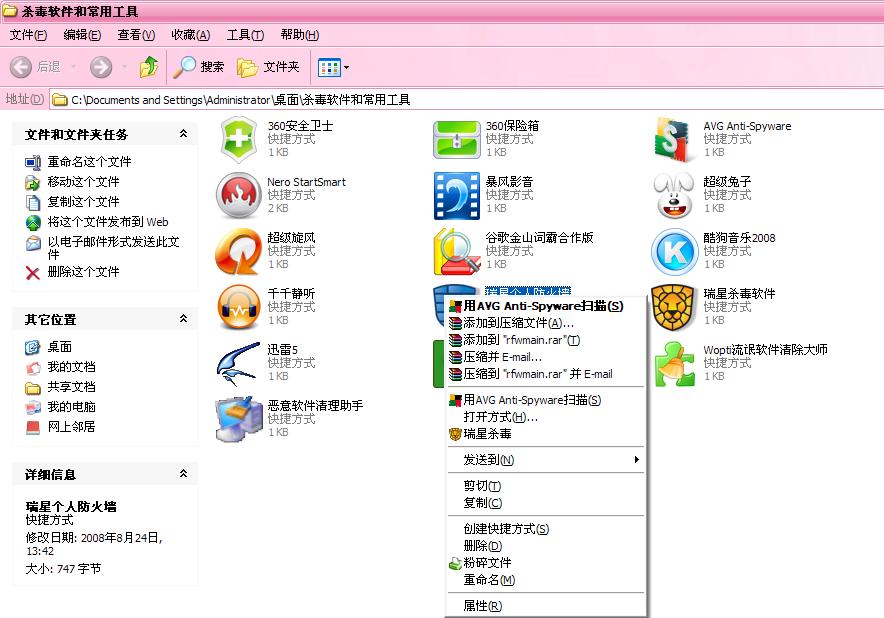Click 移动这个文件 task link
The height and width of the screenshot is (618, 884).
83,182
